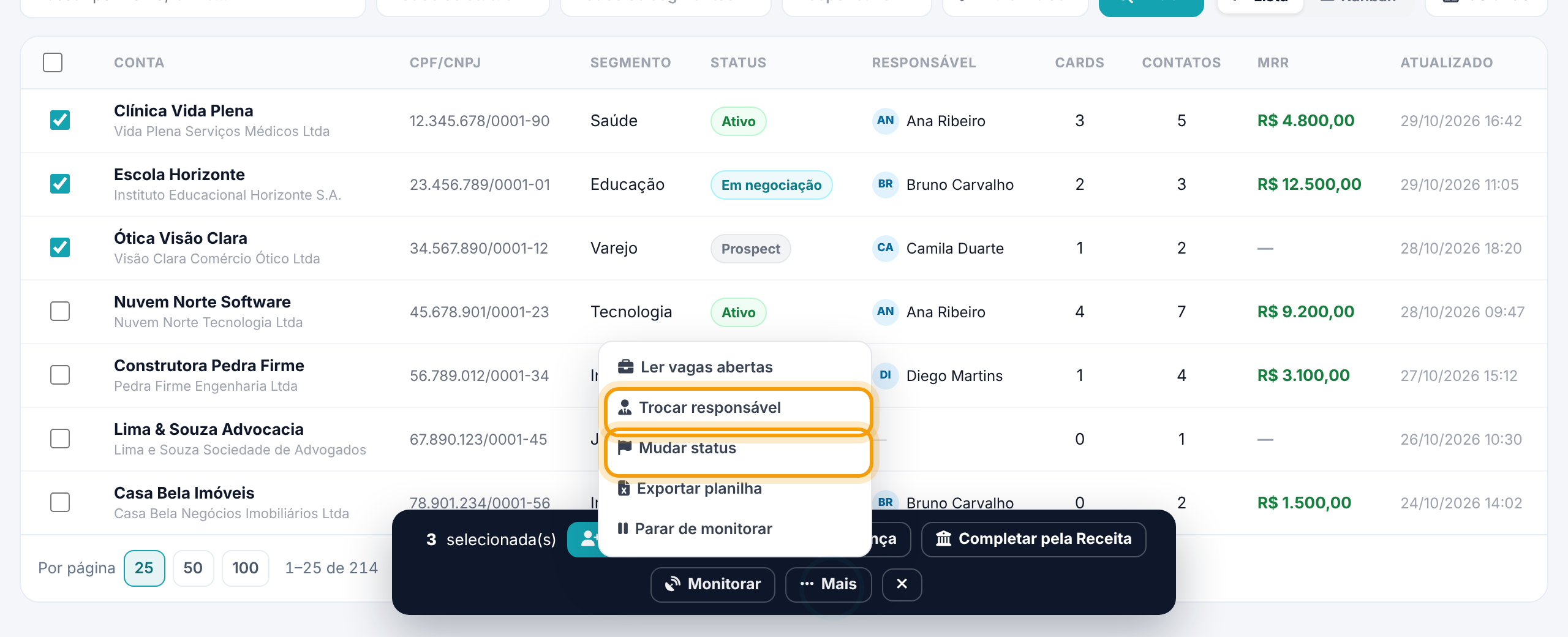This screenshot has height=637, width=1568.
Task: Click the AN avatar on Nuvem Norte Software row
Action: 885,312
